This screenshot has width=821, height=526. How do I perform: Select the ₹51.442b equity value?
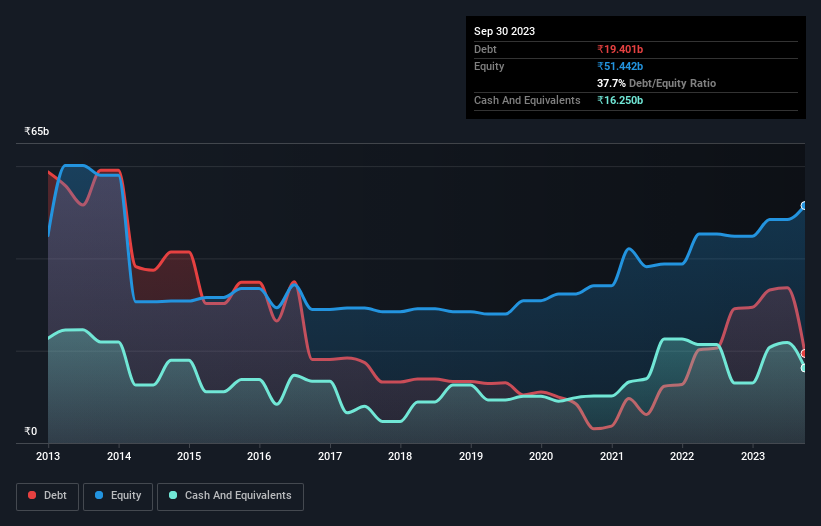pos(620,66)
